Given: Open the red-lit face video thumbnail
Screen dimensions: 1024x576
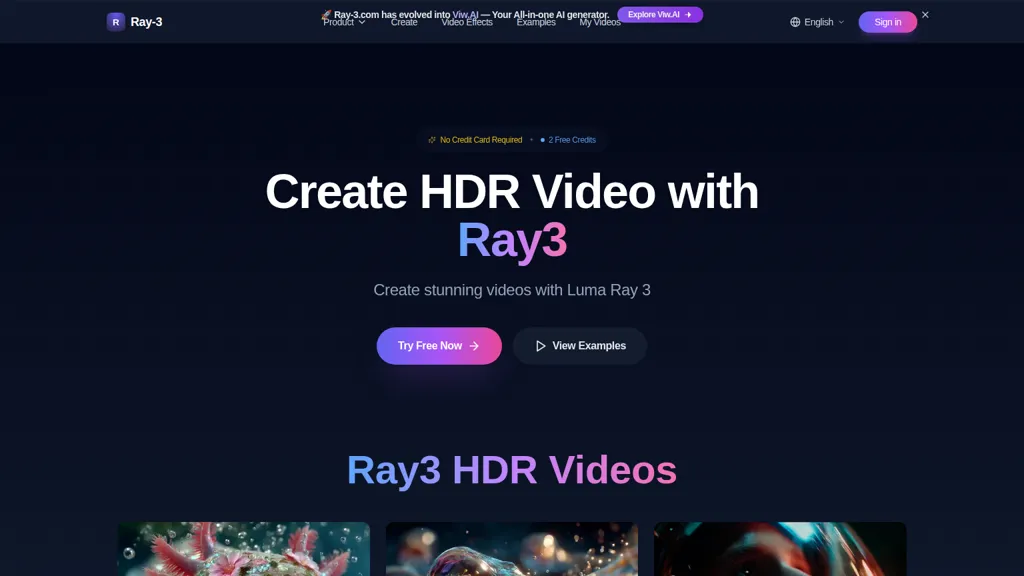Looking at the screenshot, I should (x=780, y=549).
